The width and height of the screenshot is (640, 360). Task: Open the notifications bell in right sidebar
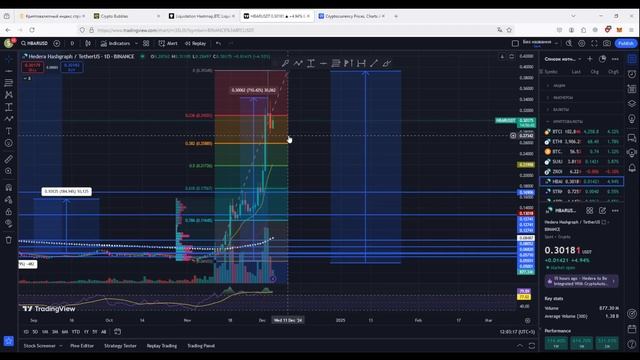click(632, 168)
